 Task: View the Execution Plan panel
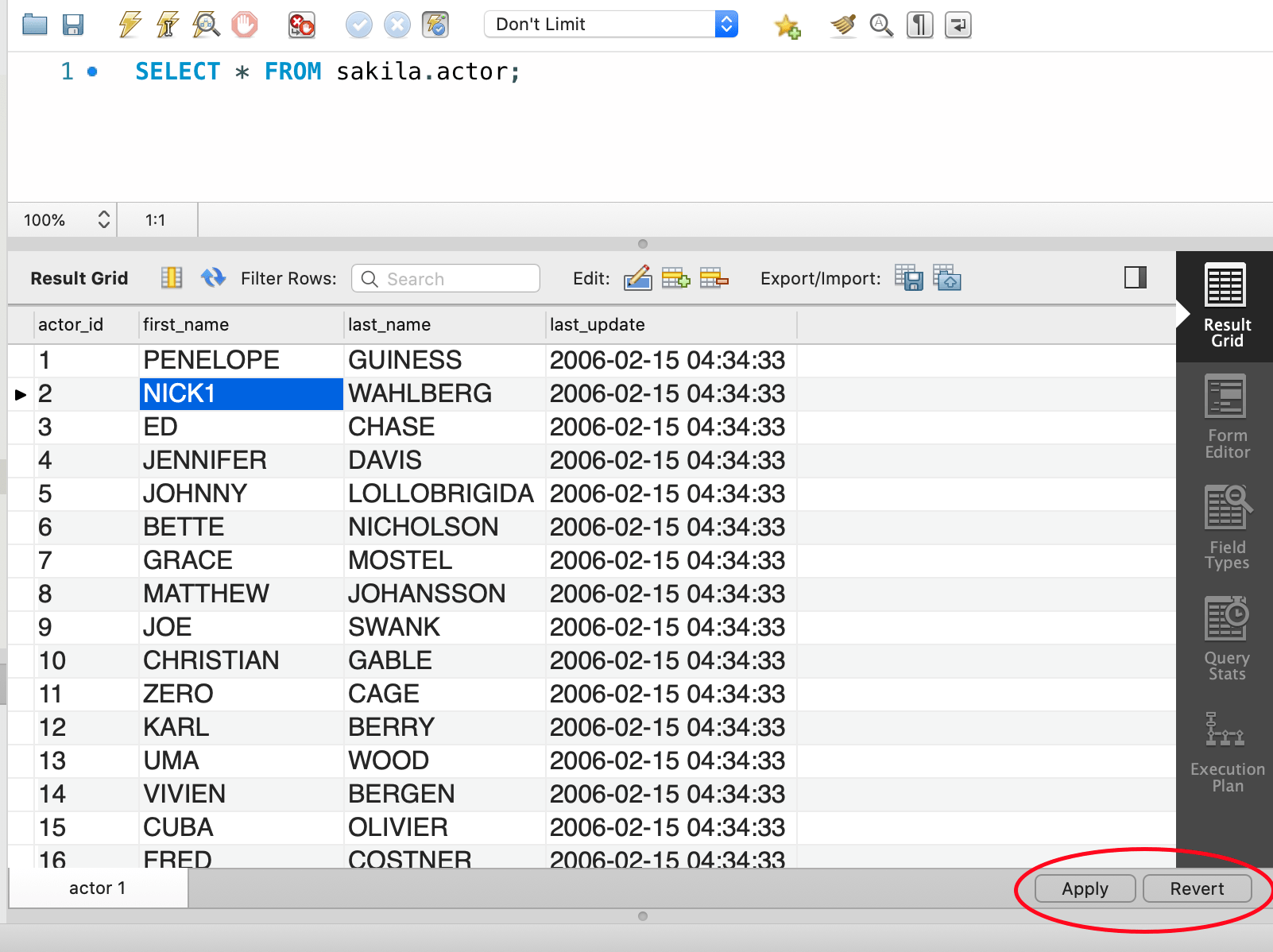[x=1226, y=753]
